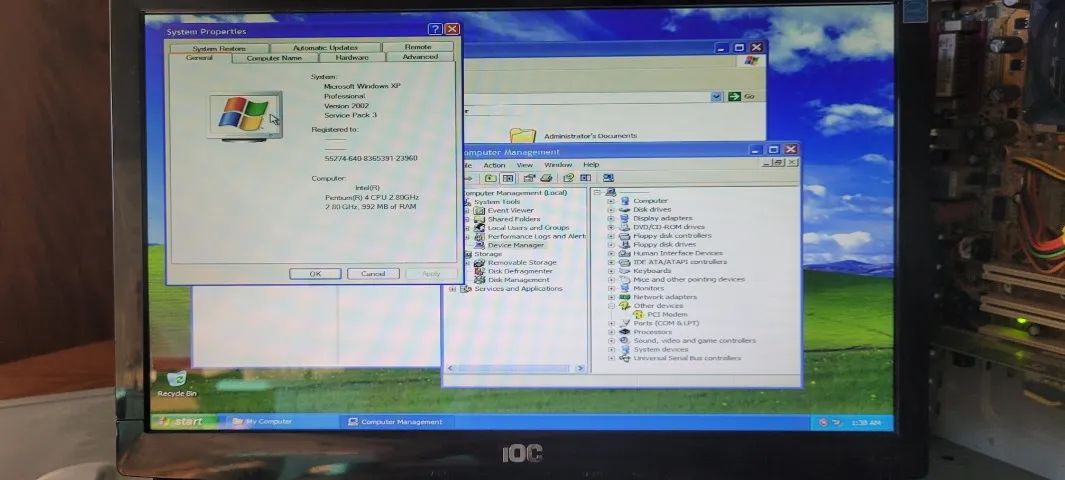Select the Device Manager tree icon

click(x=480, y=245)
